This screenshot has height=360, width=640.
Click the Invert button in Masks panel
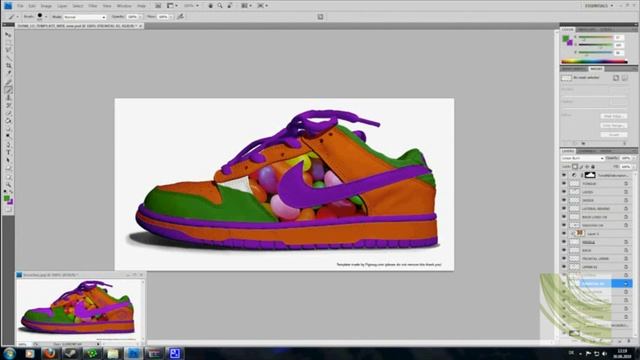tap(613, 134)
